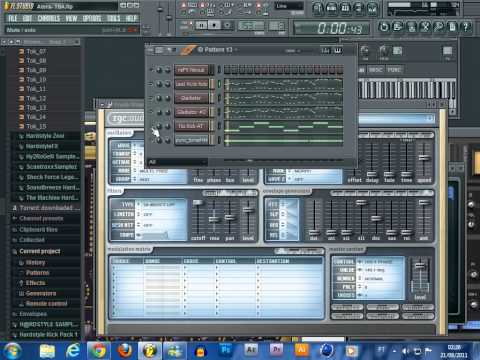
Task: Open Firefox from taskbar
Action: 125,351
